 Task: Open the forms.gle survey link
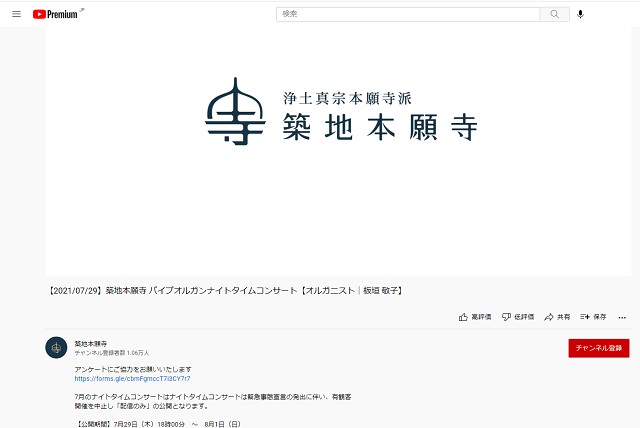132,379
